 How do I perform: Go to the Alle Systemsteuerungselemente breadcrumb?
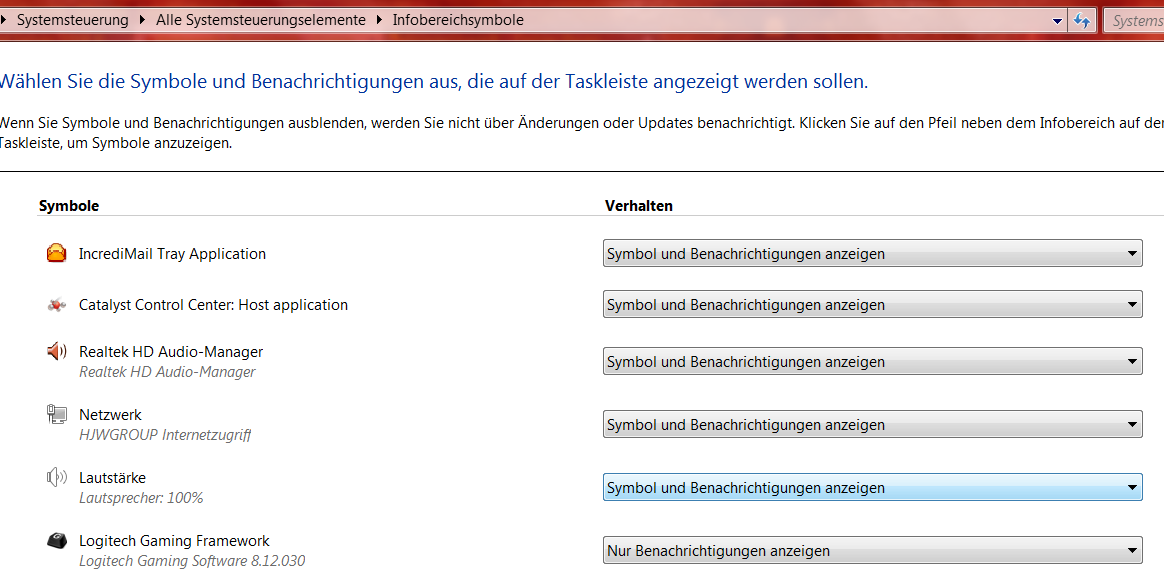[261, 20]
